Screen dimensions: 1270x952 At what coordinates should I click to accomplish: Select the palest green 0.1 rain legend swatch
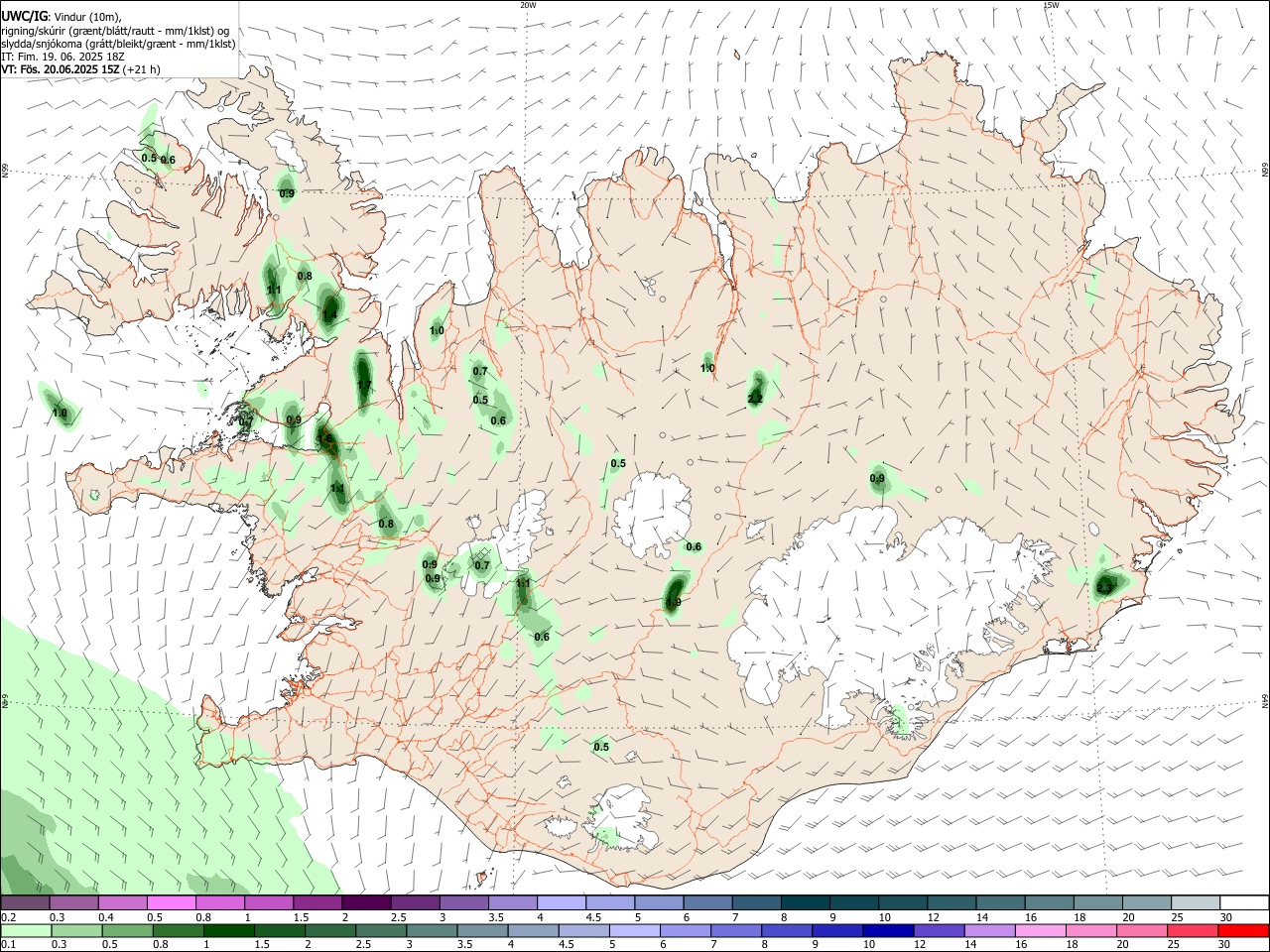26,930
